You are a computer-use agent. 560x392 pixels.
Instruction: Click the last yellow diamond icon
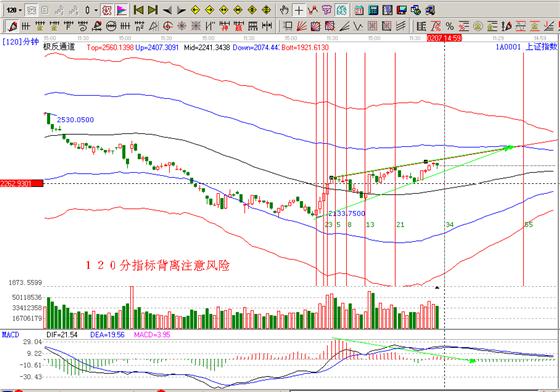pos(266,10)
